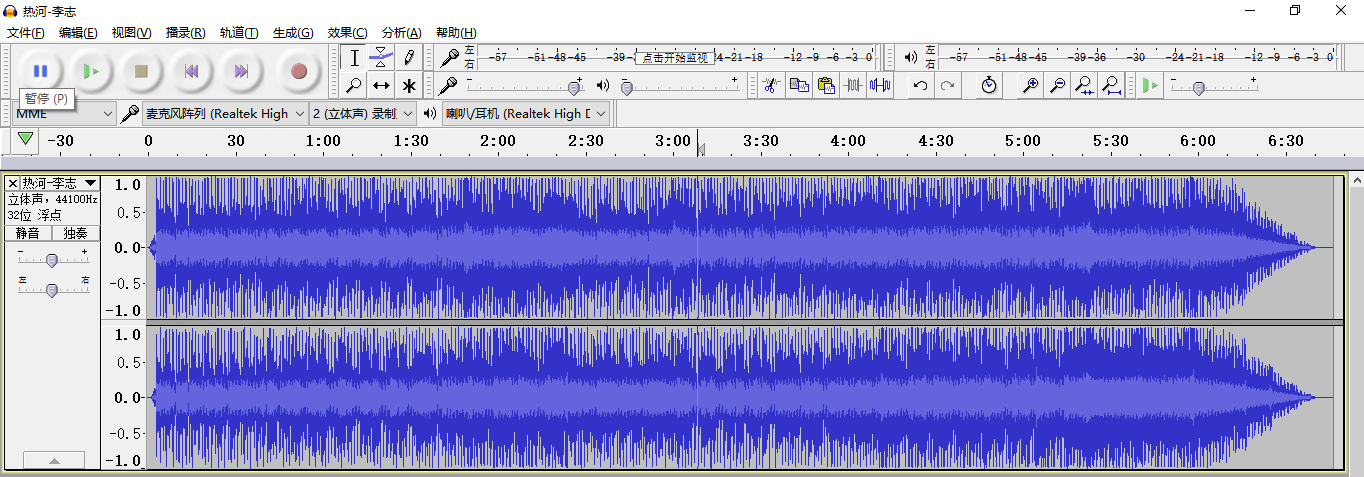The width and height of the screenshot is (1364, 477).
Task: Open the 效果(C) menu
Action: 347,33
